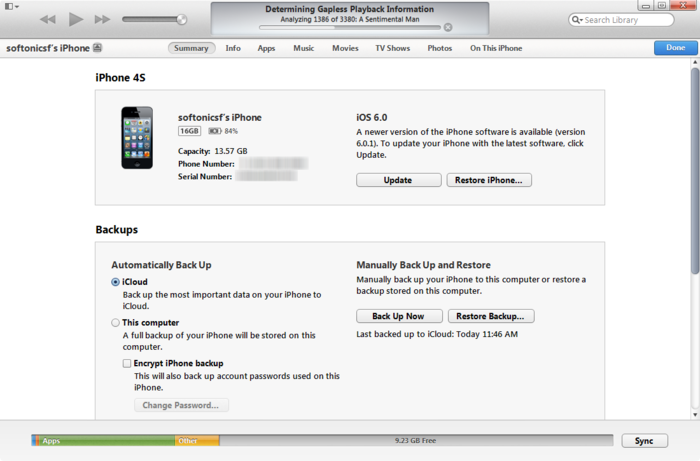Open the Movies tab
The image size is (700, 461).
pos(345,48)
